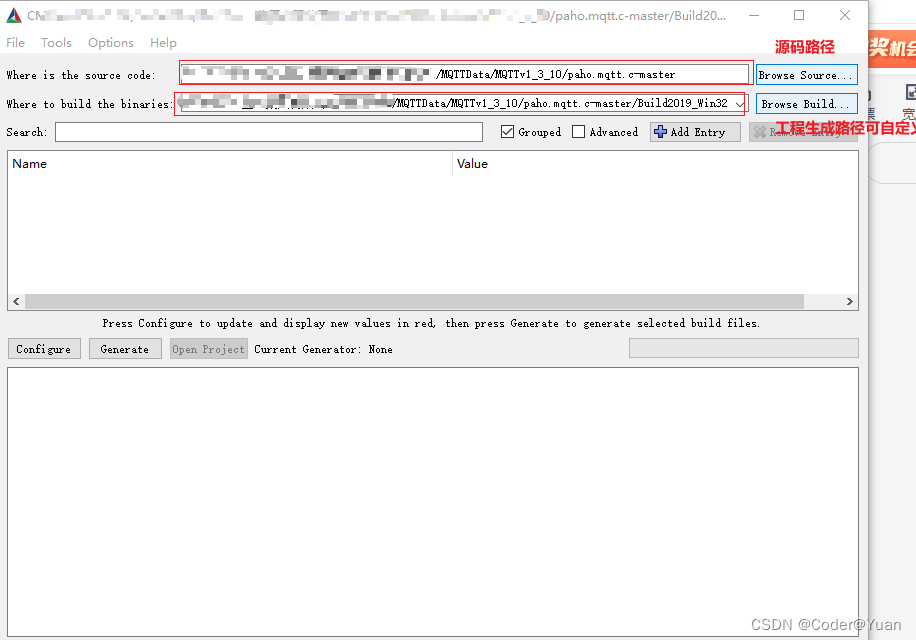Open the build binaries path dropdown
Screen dimensions: 916x640
tap(740, 104)
